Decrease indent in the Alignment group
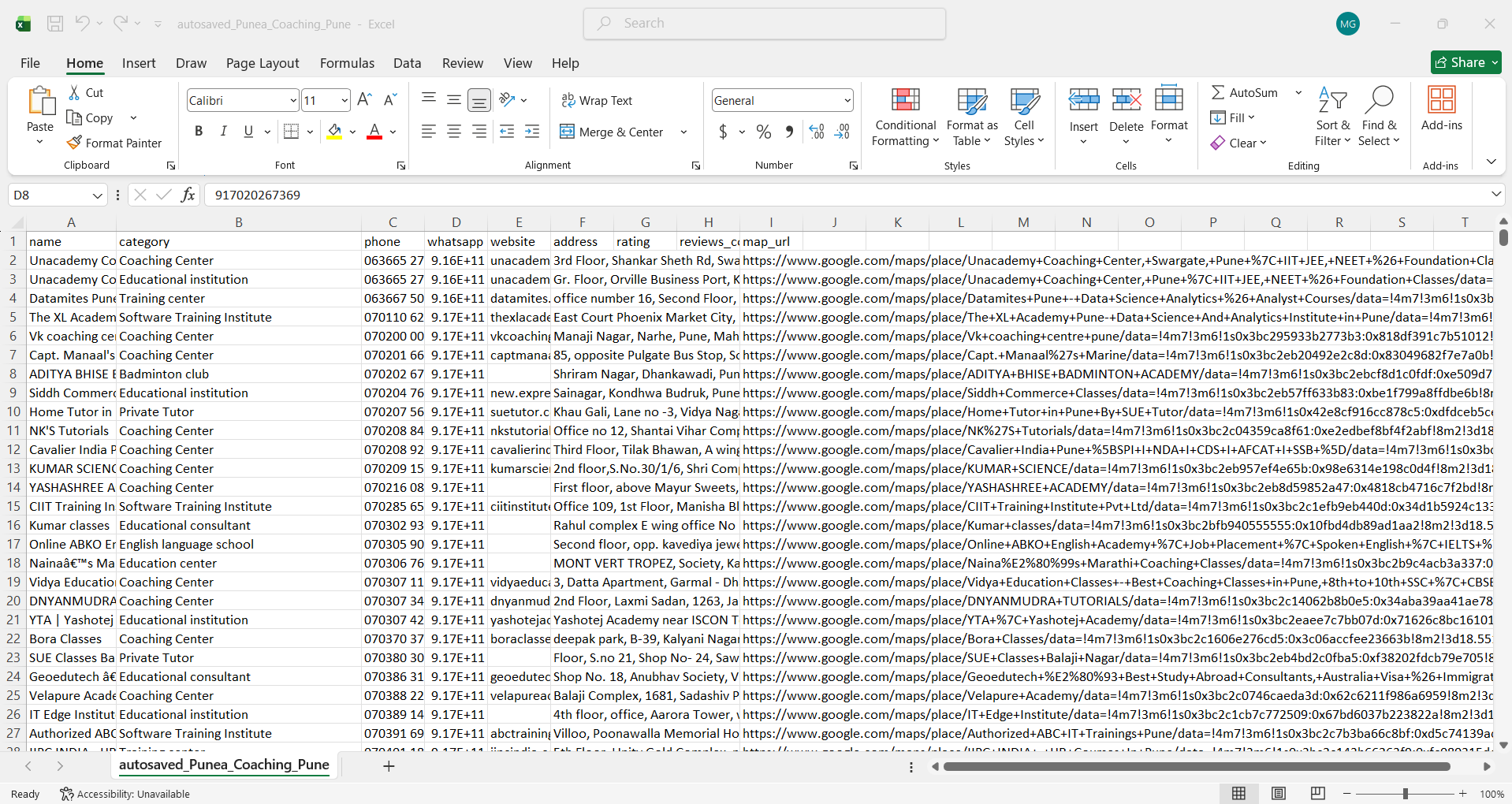The width and height of the screenshot is (1512, 804). pos(507,132)
